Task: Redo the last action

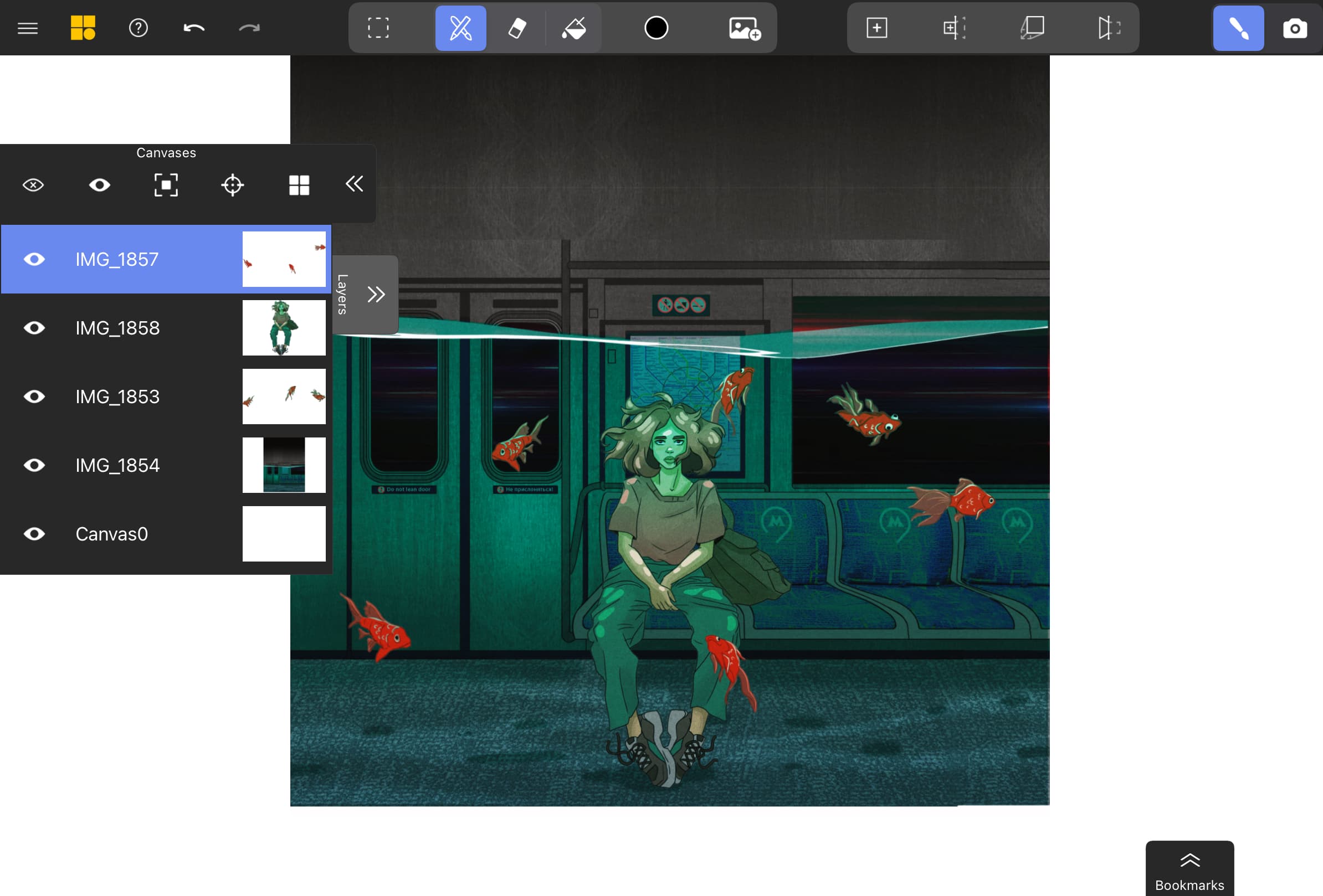Action: pyautogui.click(x=249, y=28)
